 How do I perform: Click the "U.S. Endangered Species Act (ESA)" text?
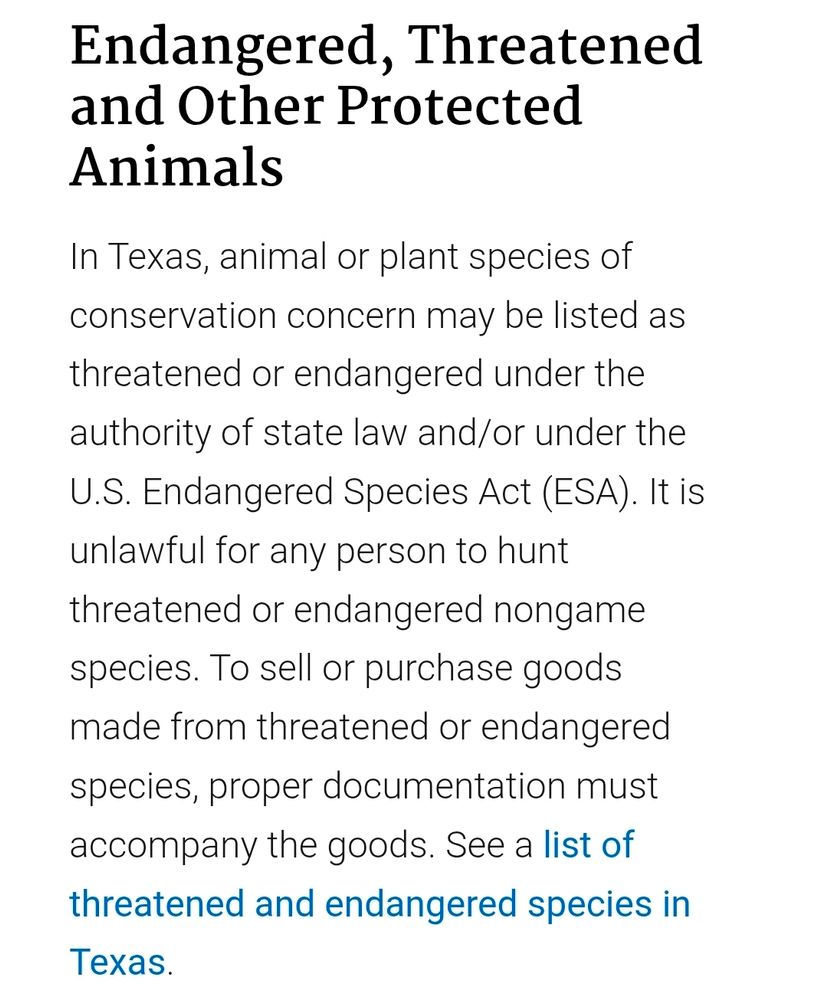click(353, 493)
